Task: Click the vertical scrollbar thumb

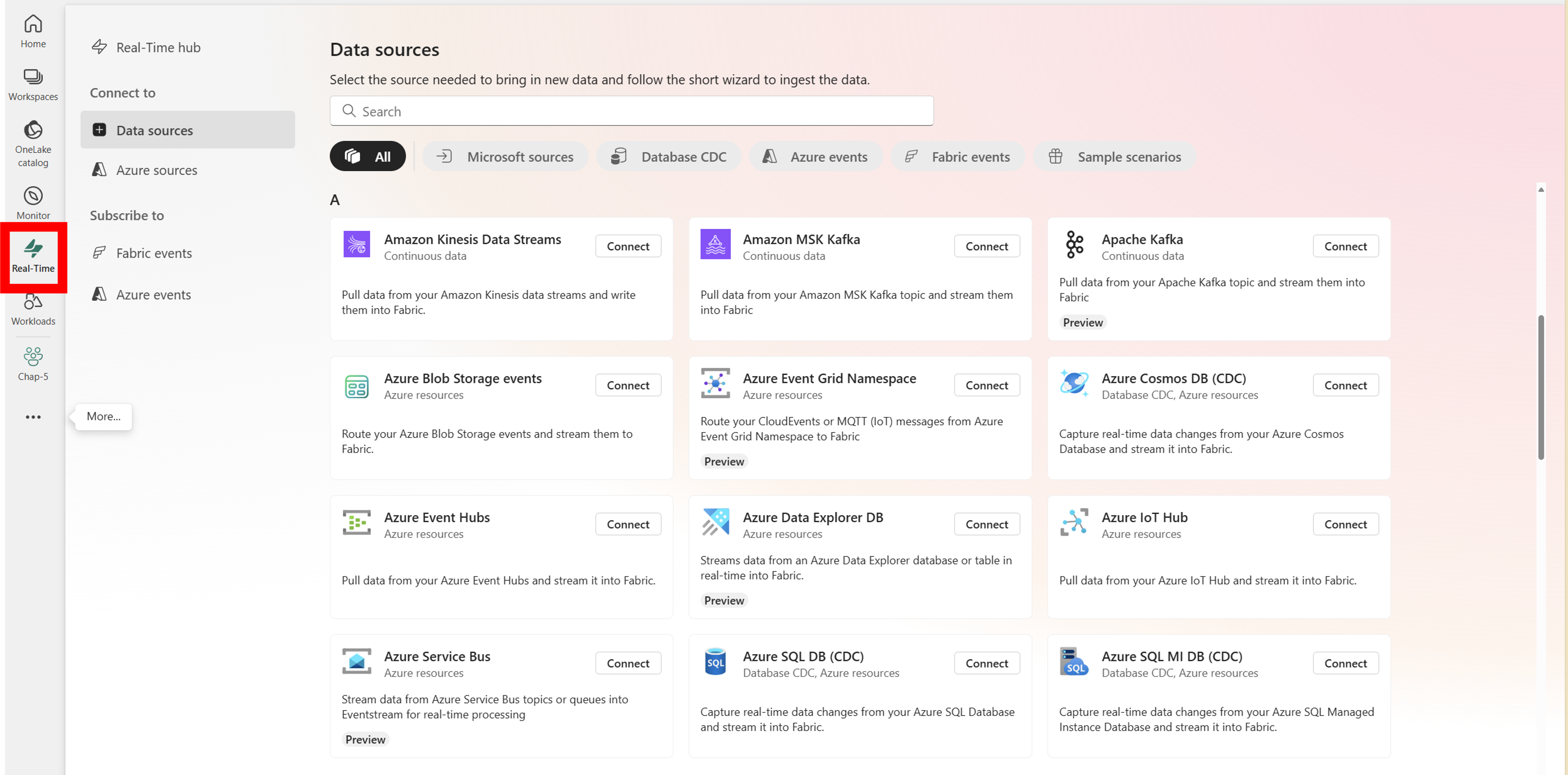Action: click(x=1541, y=387)
